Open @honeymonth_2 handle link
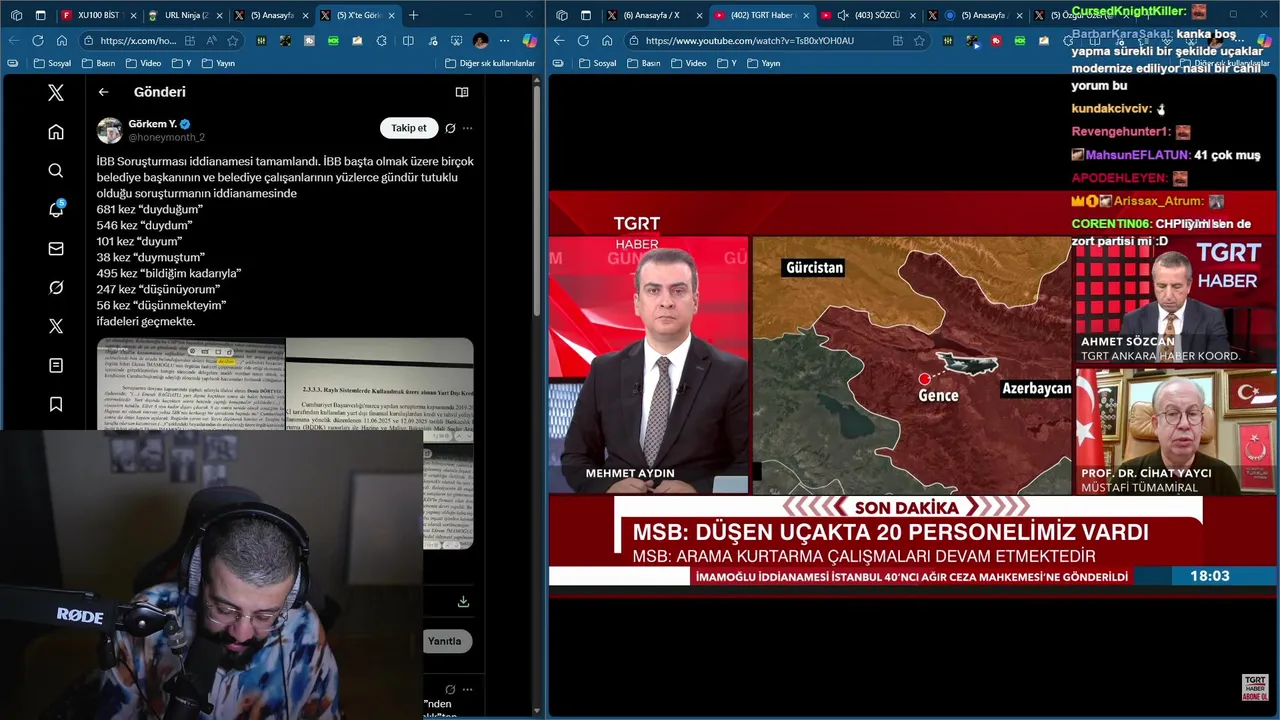The height and width of the screenshot is (720, 1280). tap(166, 137)
